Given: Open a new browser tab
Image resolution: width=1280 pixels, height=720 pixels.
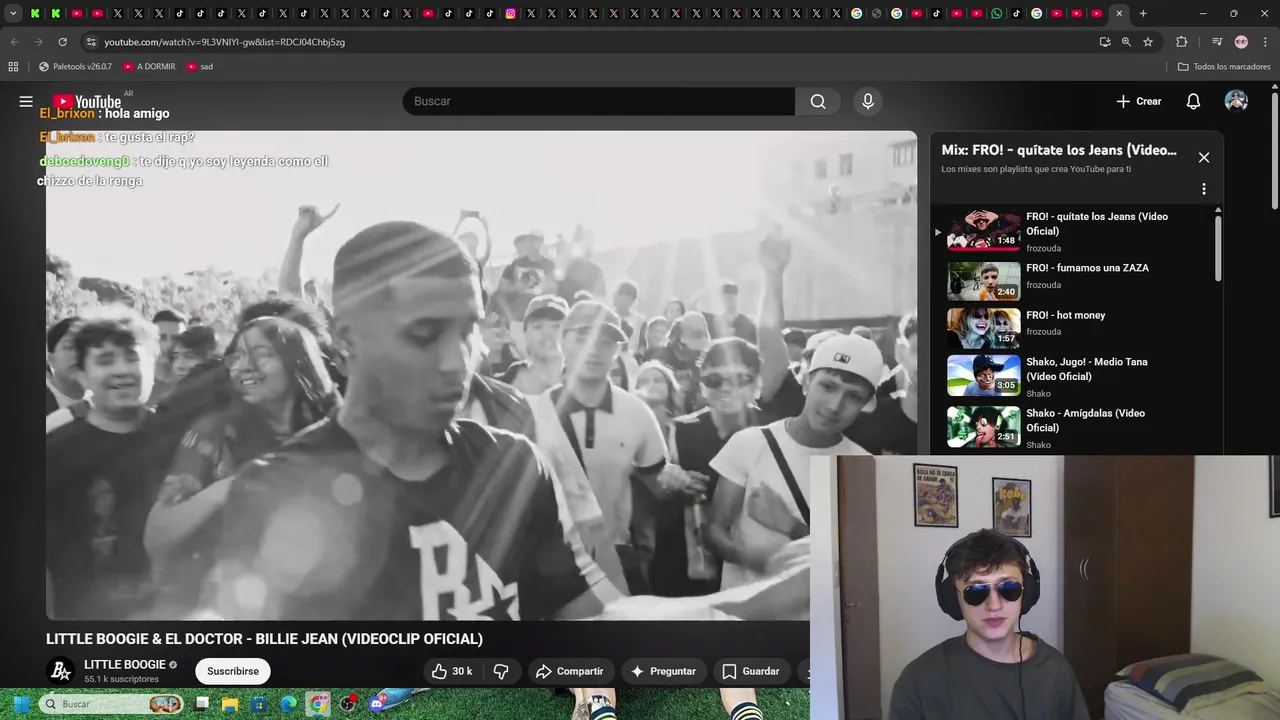Looking at the screenshot, I should 1143,13.
